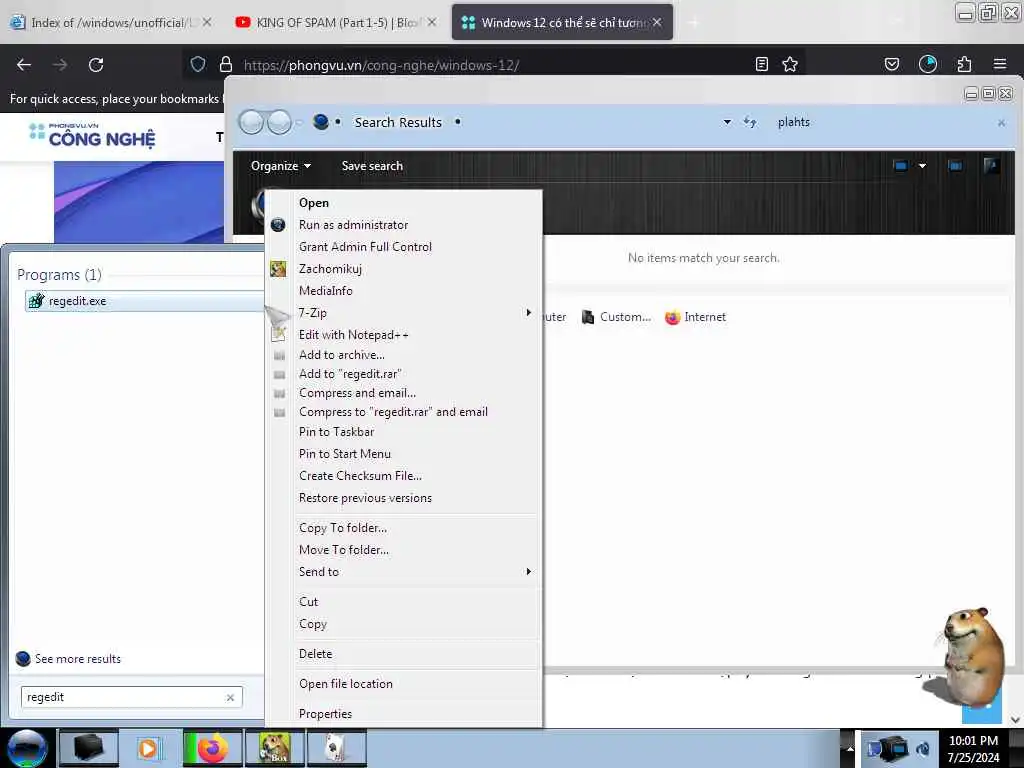This screenshot has height=768, width=1024.
Task: Choose Delete in context menu
Action: pyautogui.click(x=404, y=654)
